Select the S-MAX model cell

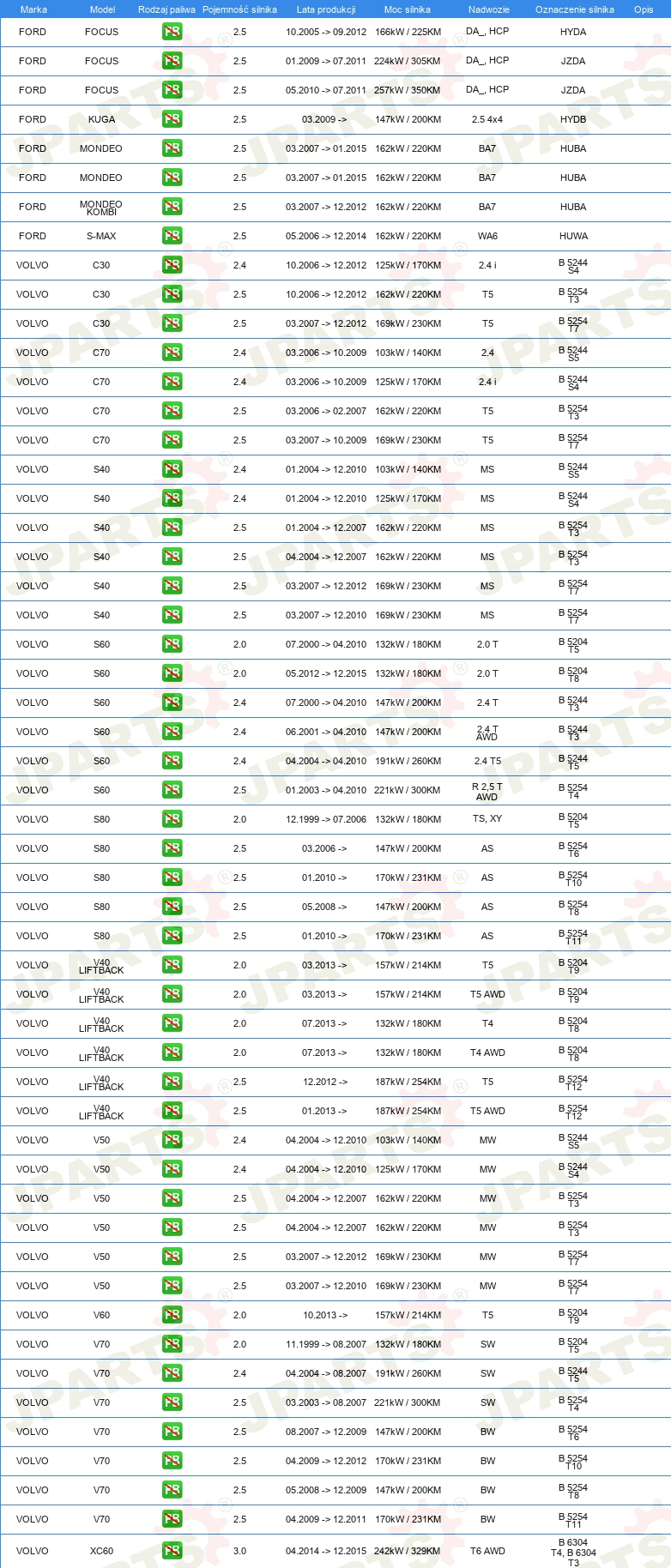click(x=101, y=236)
